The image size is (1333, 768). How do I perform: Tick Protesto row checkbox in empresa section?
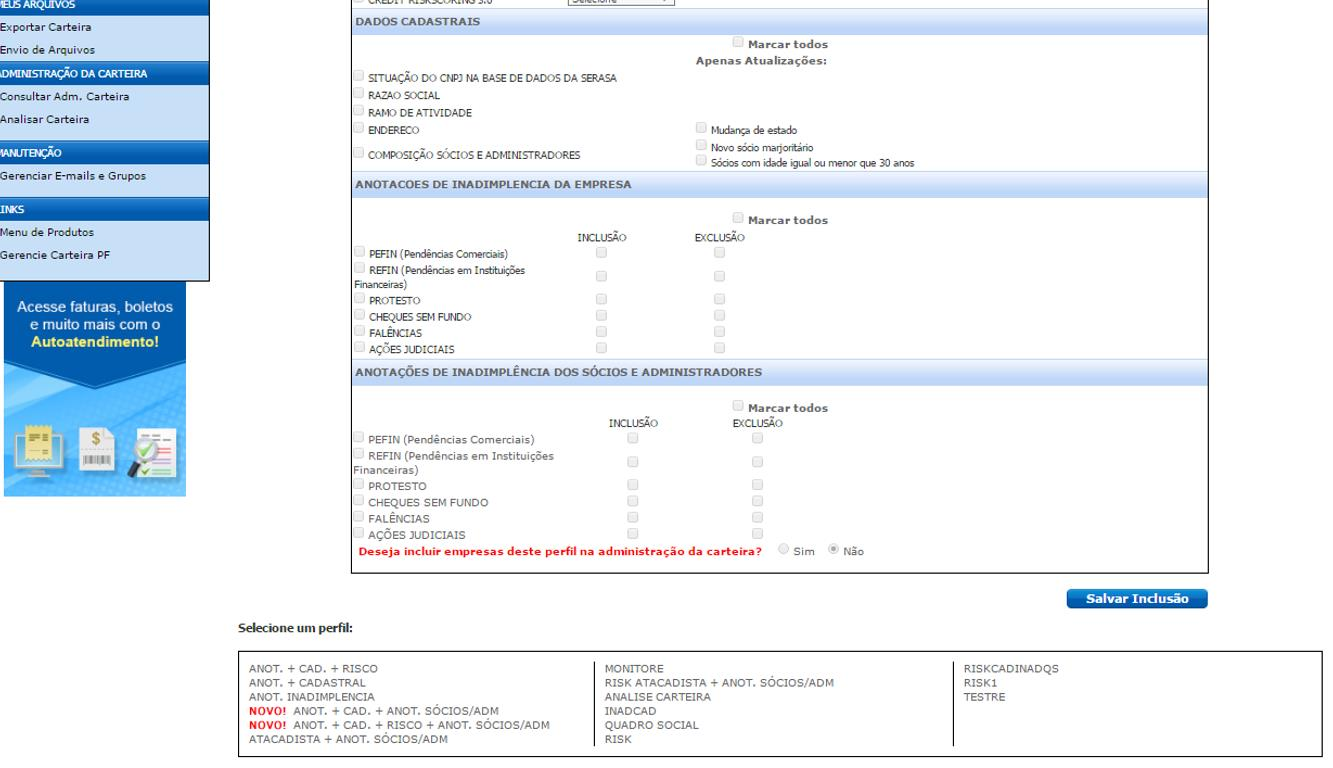pyautogui.click(x=360, y=299)
